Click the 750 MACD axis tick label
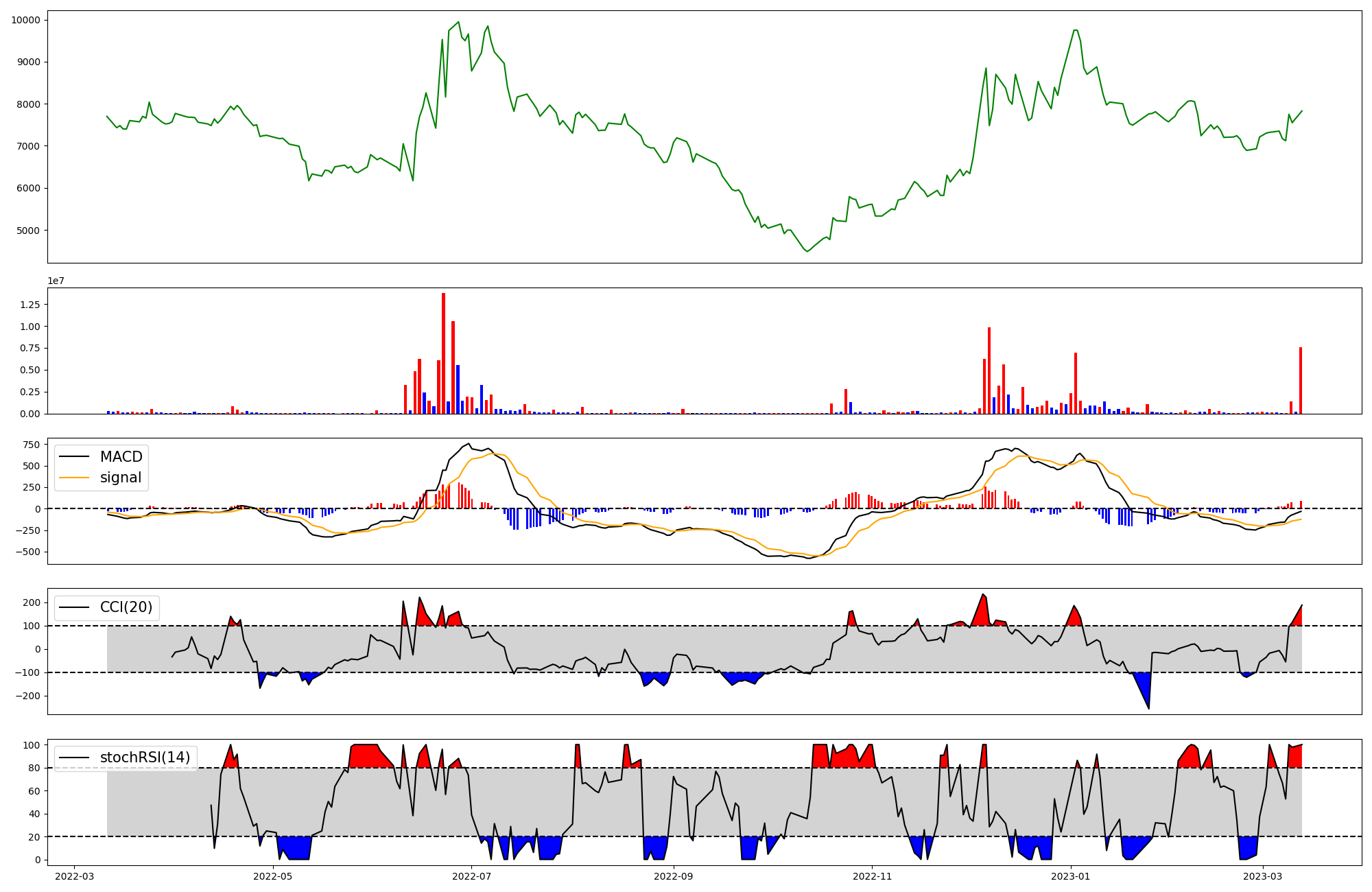The image size is (1372, 892). click(x=32, y=445)
